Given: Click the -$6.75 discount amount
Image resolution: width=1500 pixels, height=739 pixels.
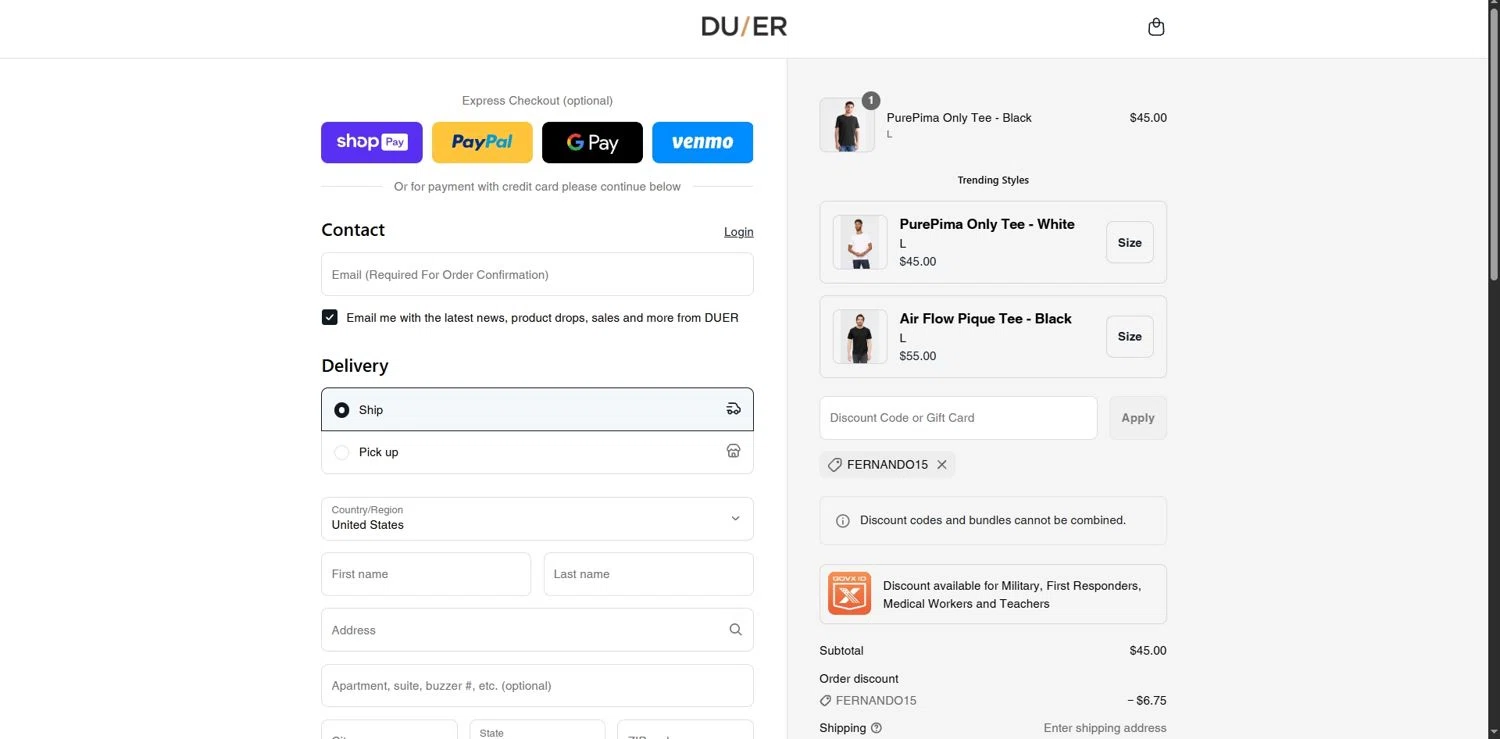Looking at the screenshot, I should pyautogui.click(x=1147, y=701).
